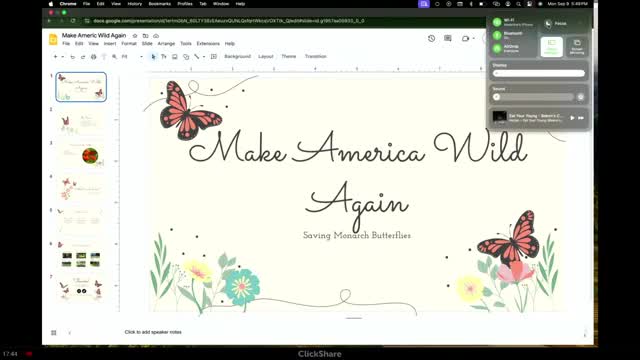Adjust the Display brightness slider

[539, 73]
